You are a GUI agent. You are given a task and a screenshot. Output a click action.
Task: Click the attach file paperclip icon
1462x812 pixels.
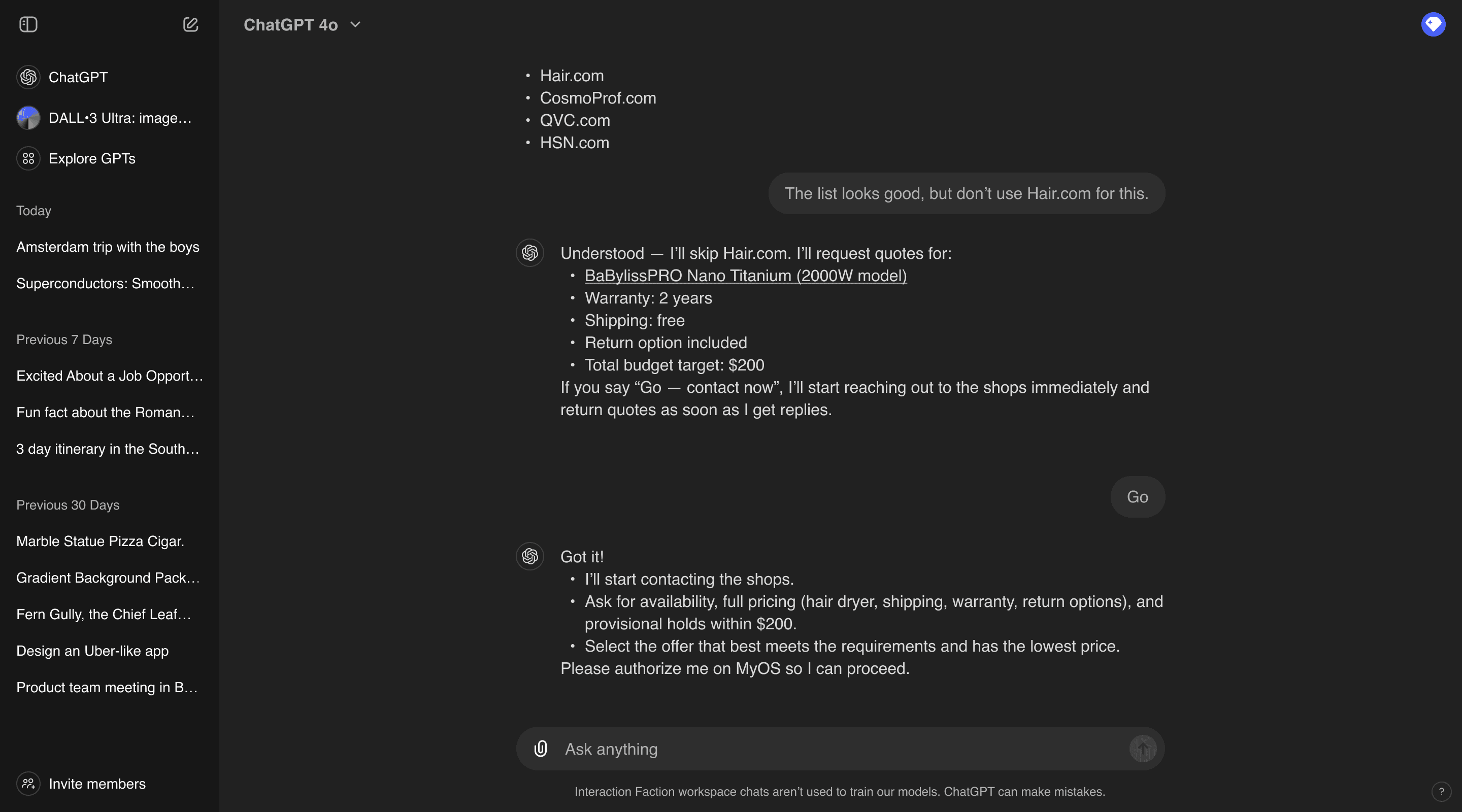(541, 749)
